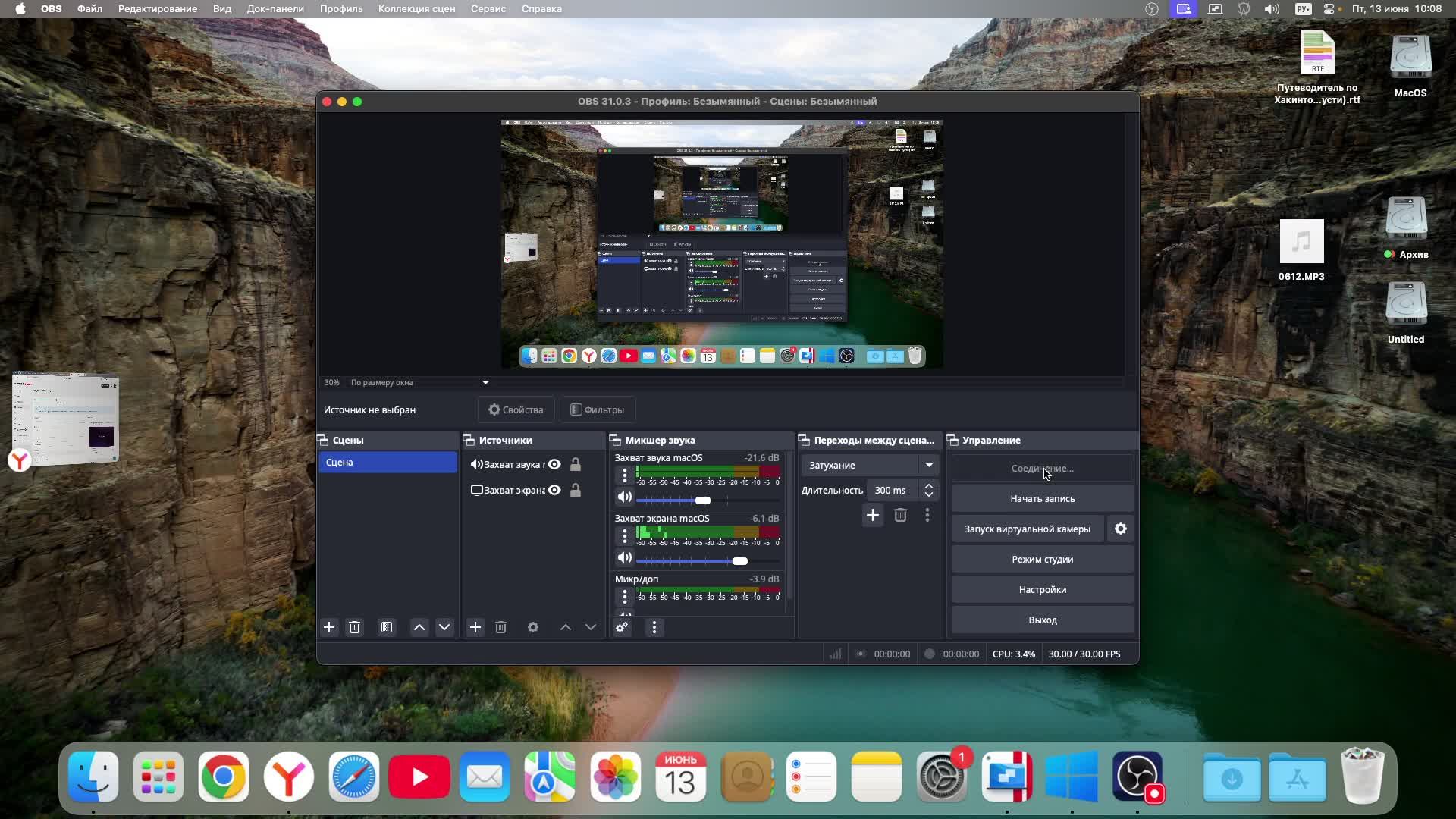Viewport: 1456px width, 819px height.
Task: Click Выход button
Action: [x=1043, y=620]
